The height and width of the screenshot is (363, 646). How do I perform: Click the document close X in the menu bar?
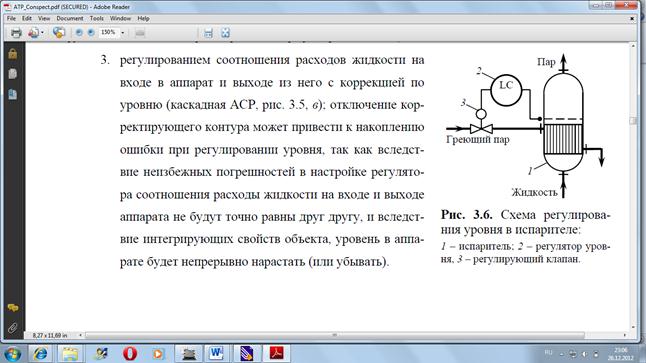coord(632,19)
